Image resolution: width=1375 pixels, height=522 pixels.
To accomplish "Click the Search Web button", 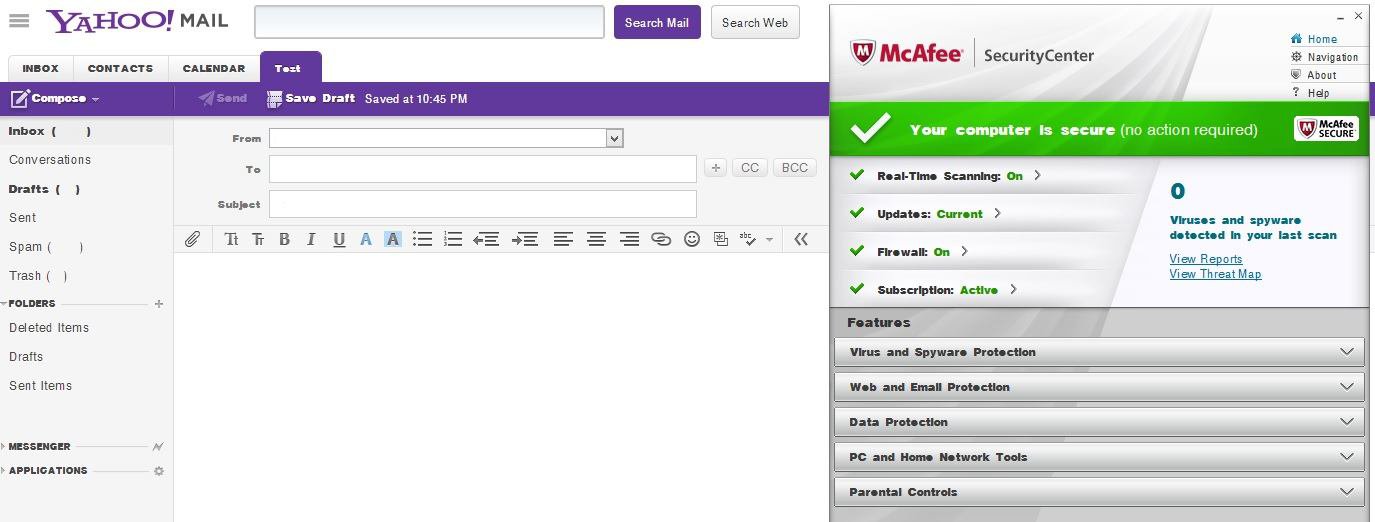I will (x=755, y=22).
